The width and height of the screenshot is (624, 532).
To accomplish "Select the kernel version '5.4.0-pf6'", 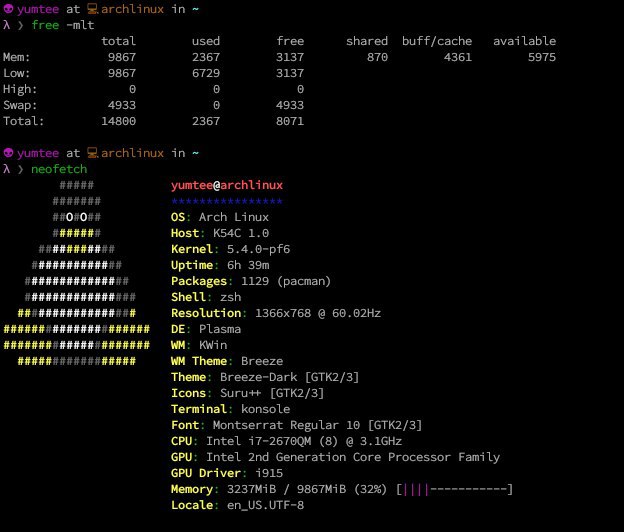I will (259, 249).
